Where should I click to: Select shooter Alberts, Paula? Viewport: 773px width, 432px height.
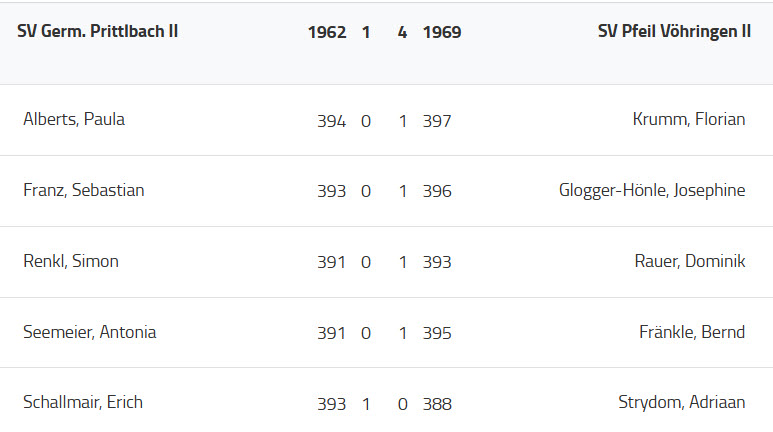(74, 119)
